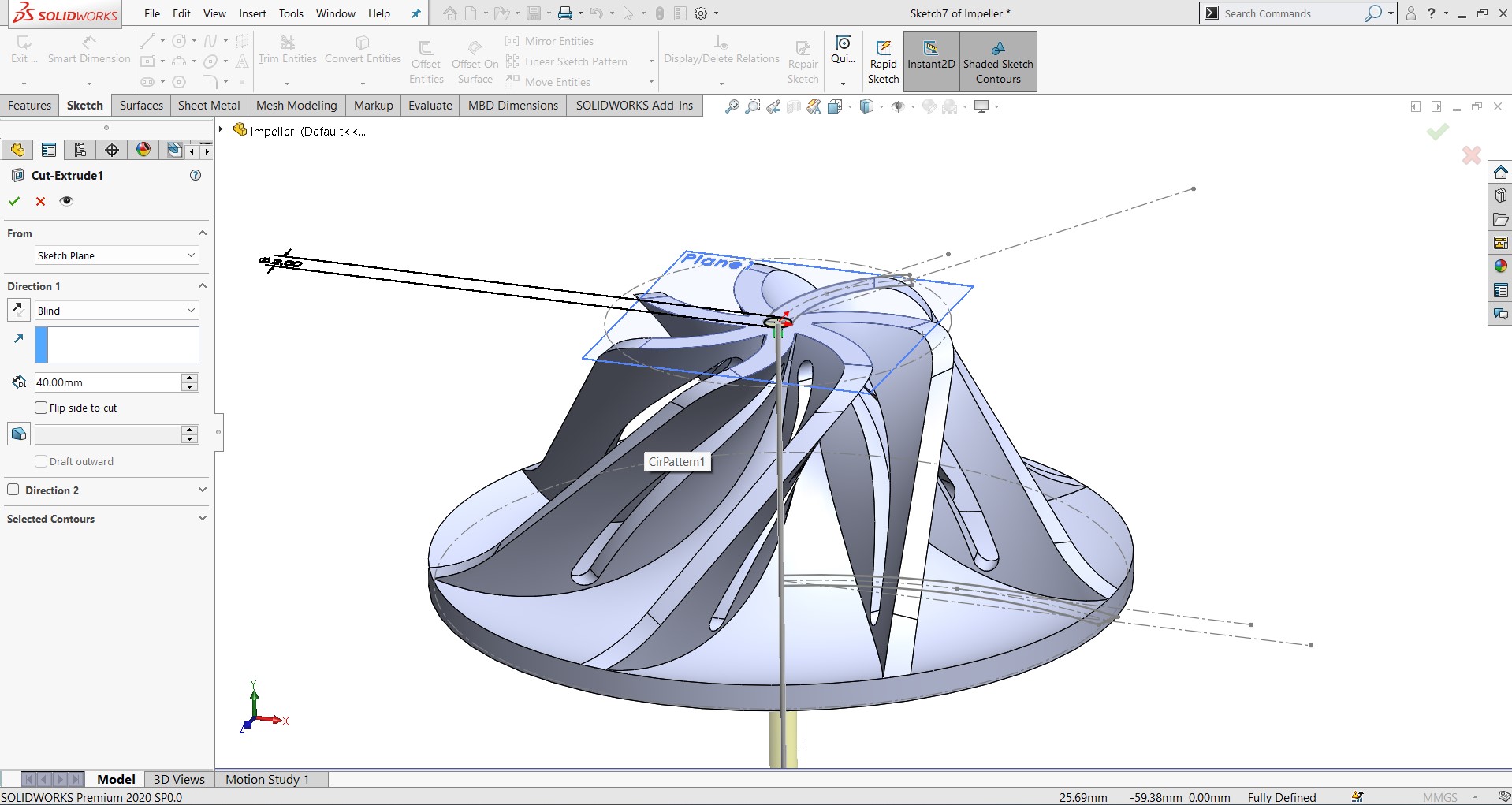The width and height of the screenshot is (1512, 805).
Task: Click the Exit Sketch button
Action: tap(24, 49)
